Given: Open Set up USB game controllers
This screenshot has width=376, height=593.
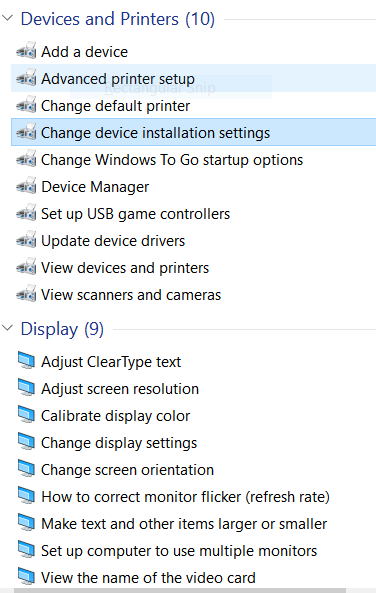Looking at the screenshot, I should point(135,214).
